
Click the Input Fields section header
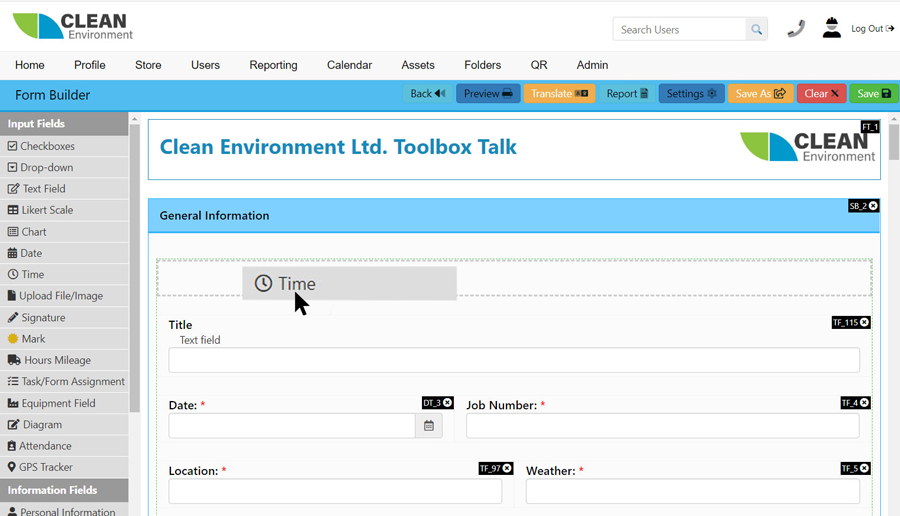click(x=64, y=123)
